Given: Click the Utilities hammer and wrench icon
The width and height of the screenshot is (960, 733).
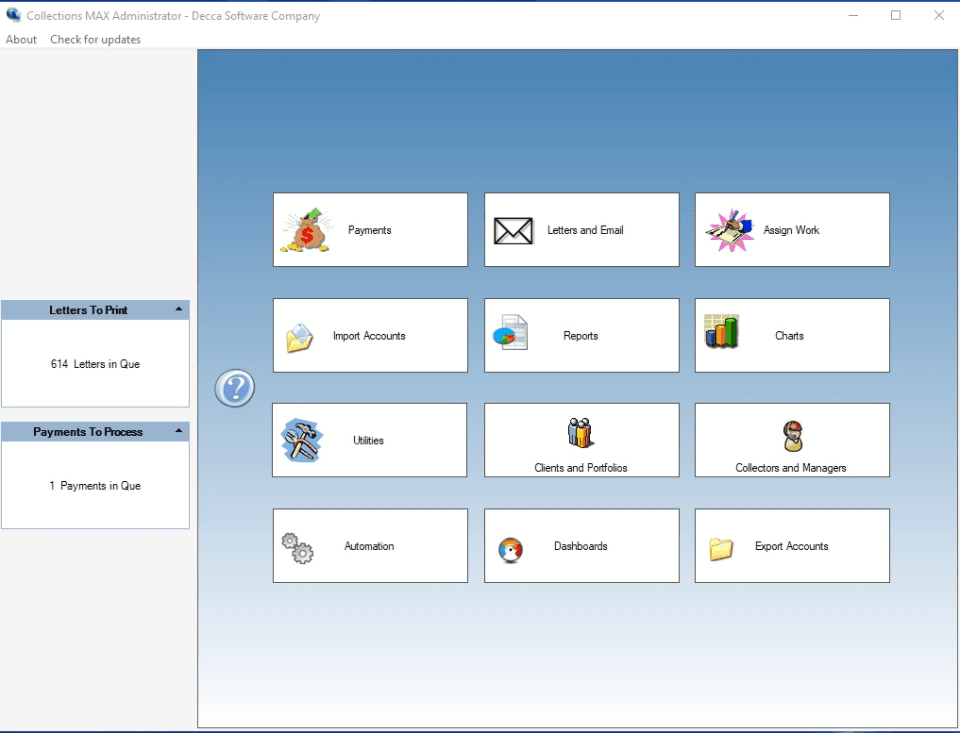Looking at the screenshot, I should (x=301, y=440).
